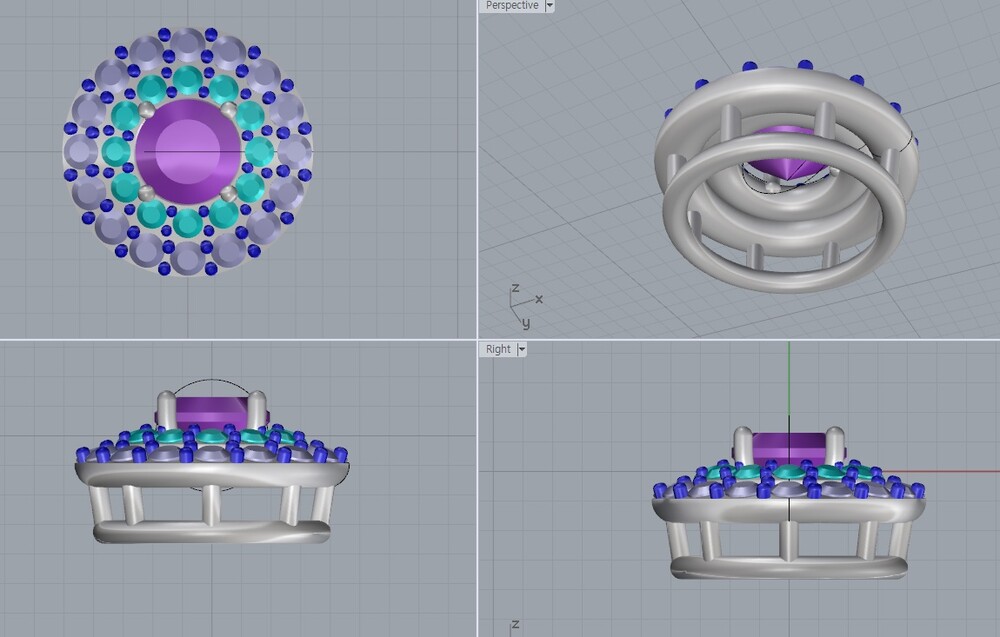Screen dimensions: 1000x637
Task: Open the Perspective viewport dropdown arrow
Action: coord(550,6)
